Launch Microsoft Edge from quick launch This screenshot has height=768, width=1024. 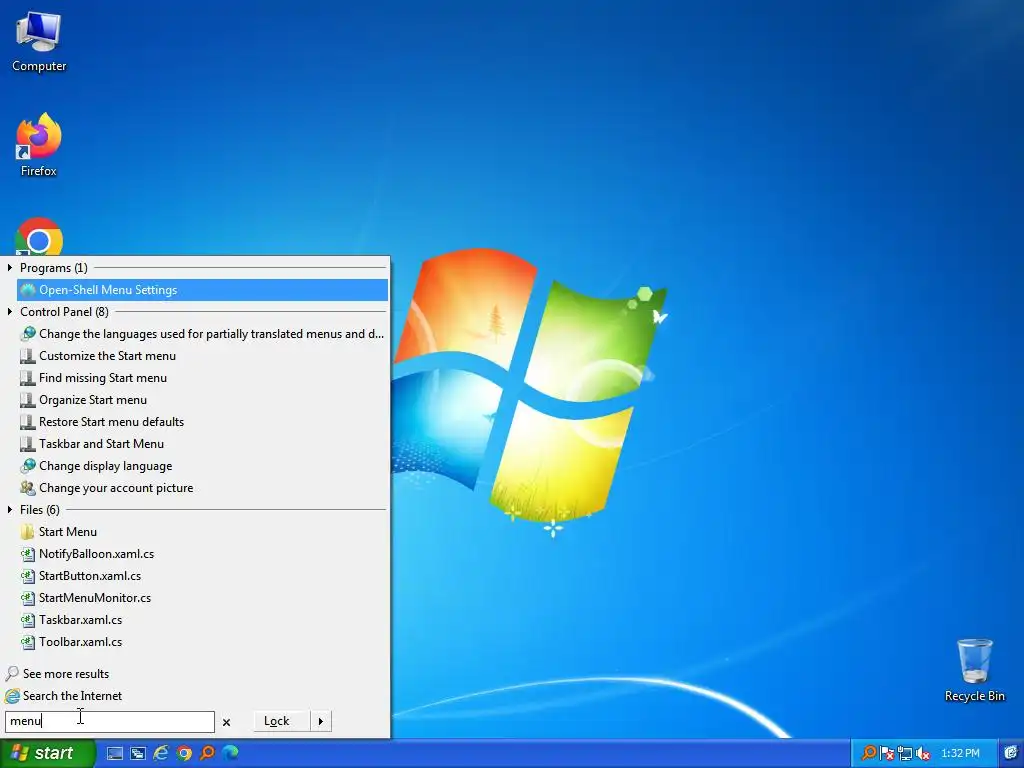pyautogui.click(x=231, y=754)
